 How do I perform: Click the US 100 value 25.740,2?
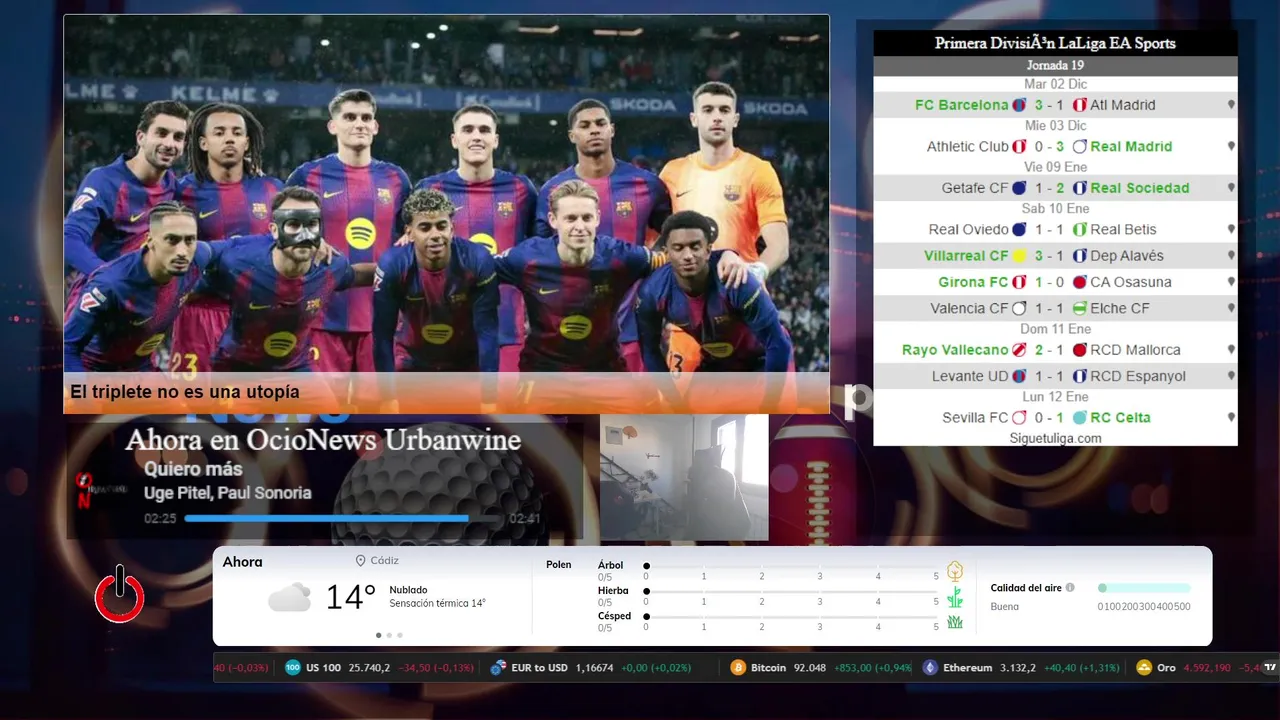(369, 667)
